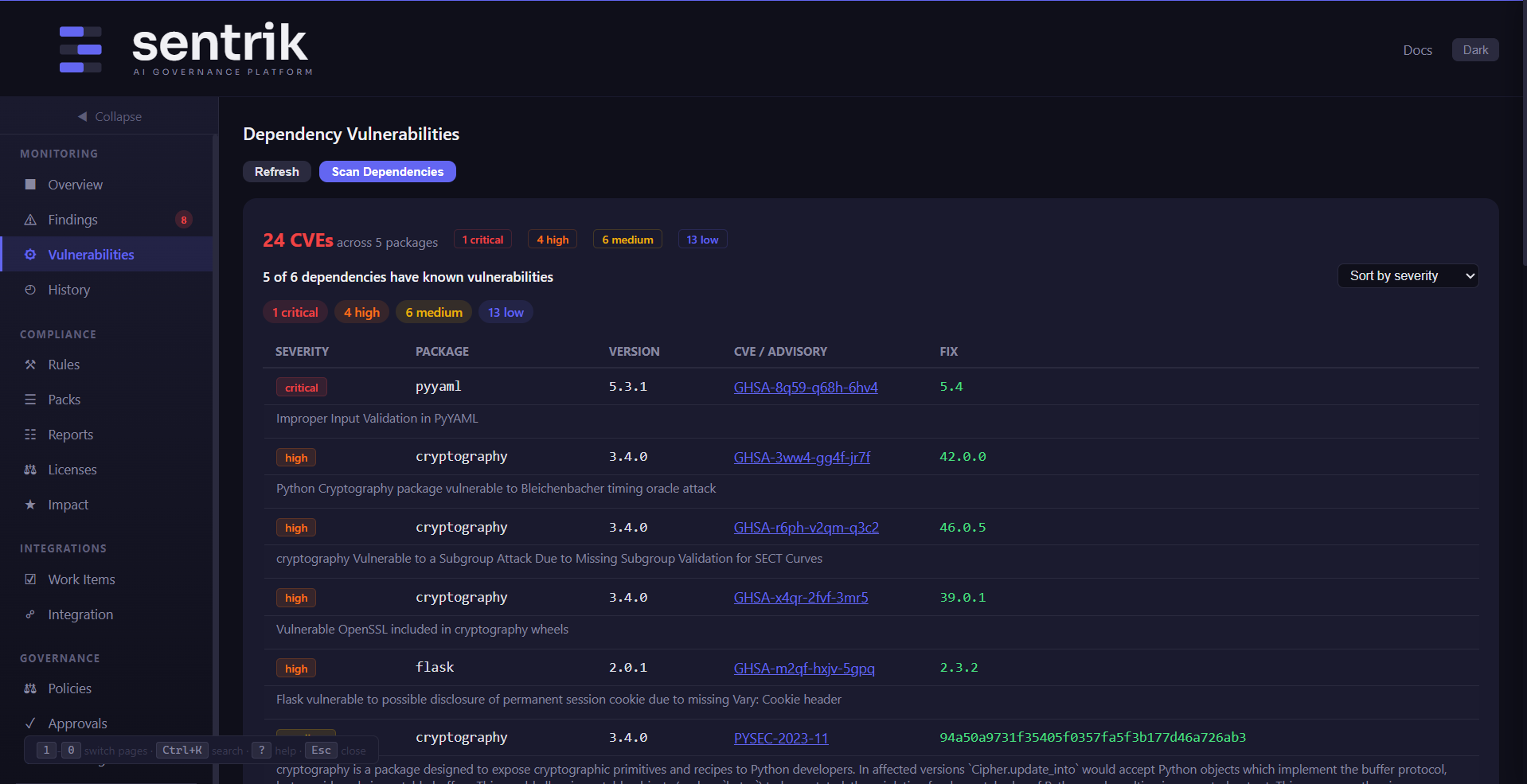The width and height of the screenshot is (1527, 784).
Task: Filter by the '1 critical' pill
Action: coord(295,312)
